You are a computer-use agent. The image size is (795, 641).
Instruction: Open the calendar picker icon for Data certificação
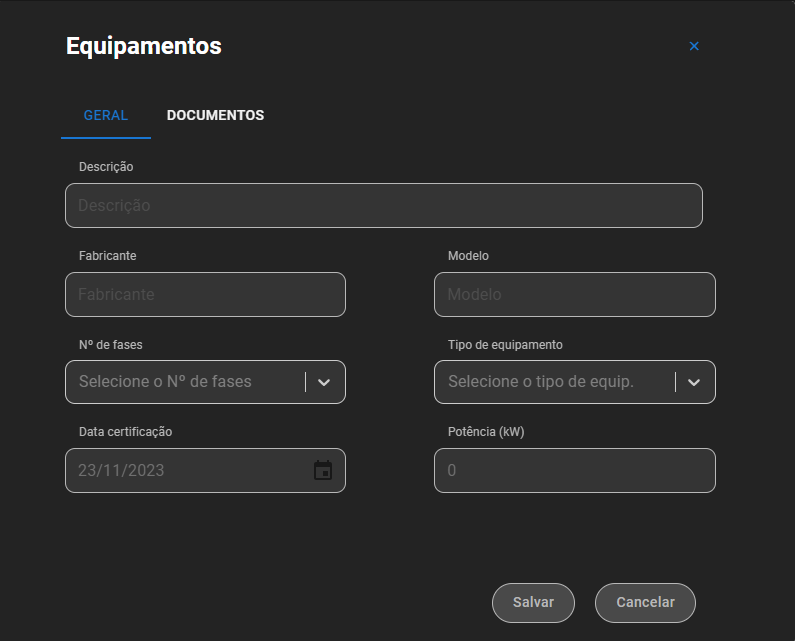point(323,470)
